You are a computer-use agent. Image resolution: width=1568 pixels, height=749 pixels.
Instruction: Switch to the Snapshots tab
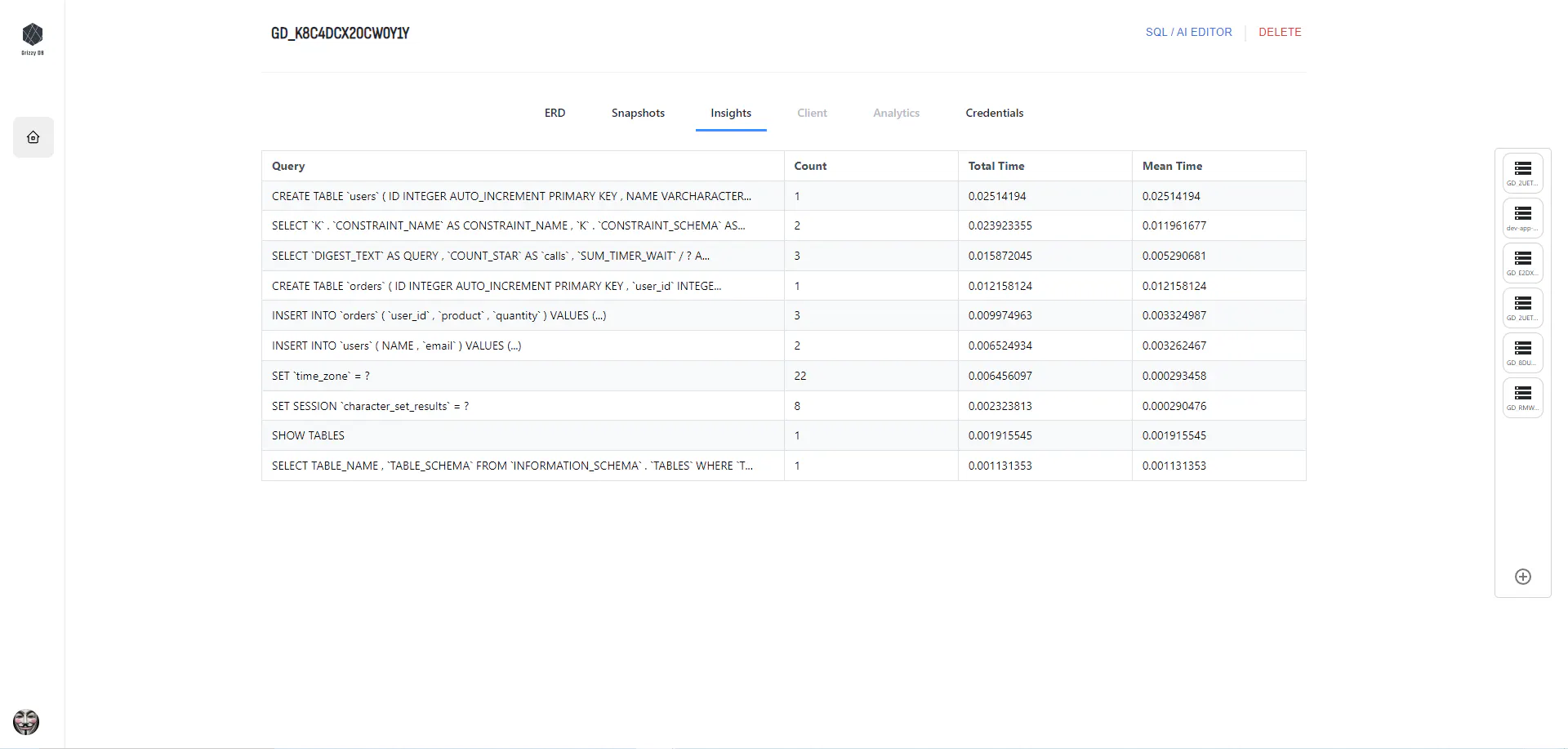pyautogui.click(x=638, y=113)
